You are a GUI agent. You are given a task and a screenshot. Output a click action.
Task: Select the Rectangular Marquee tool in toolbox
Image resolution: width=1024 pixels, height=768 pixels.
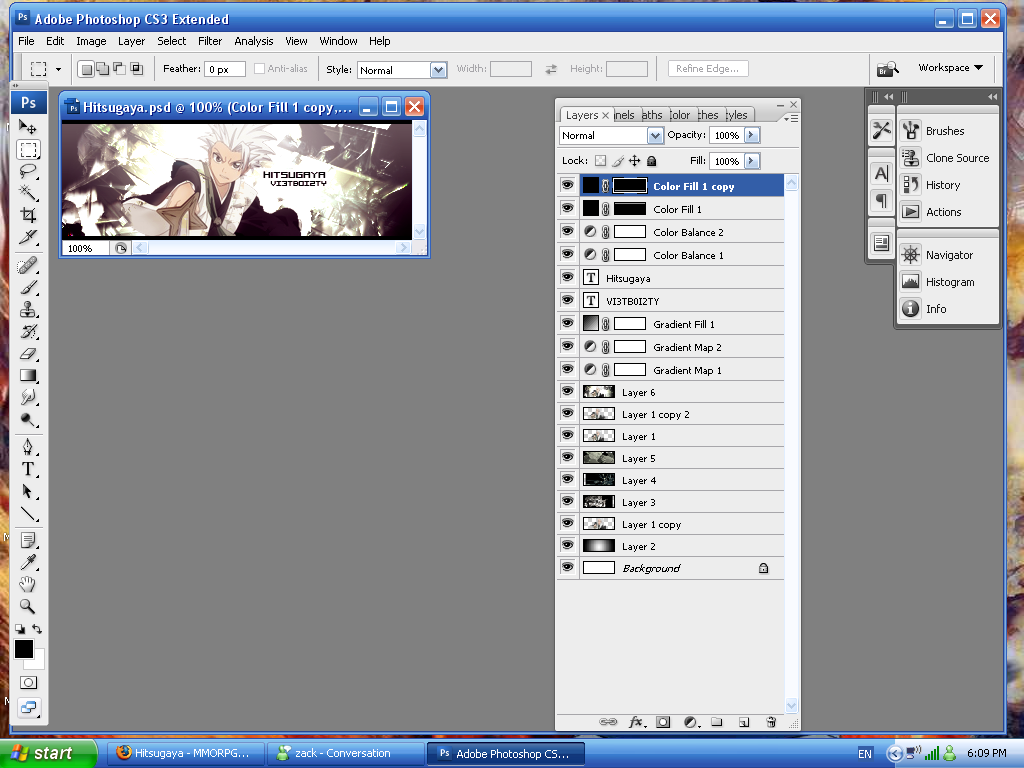28,150
